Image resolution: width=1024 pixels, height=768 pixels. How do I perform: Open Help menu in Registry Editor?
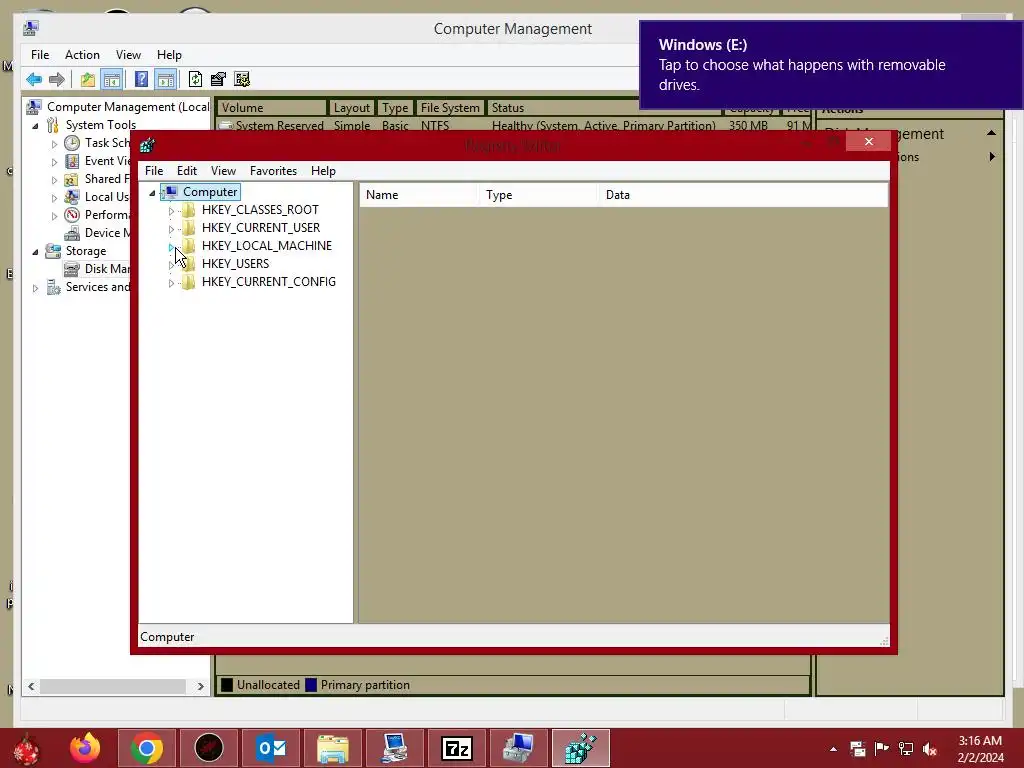click(323, 170)
